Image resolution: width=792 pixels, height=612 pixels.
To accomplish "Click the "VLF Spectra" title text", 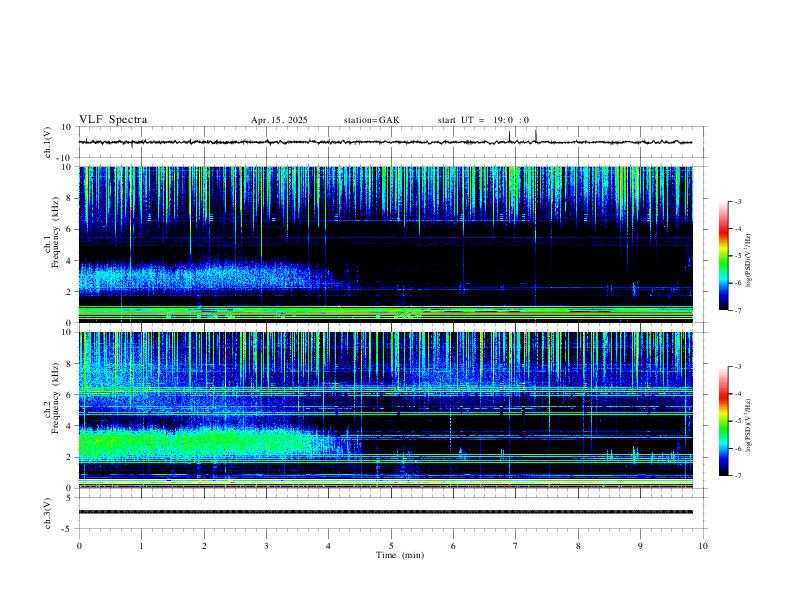I will [113, 120].
